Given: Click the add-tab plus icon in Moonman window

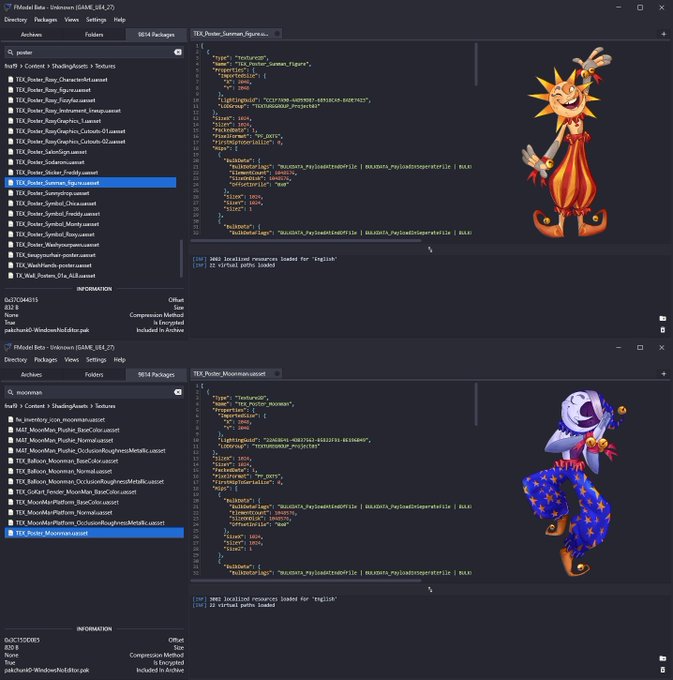Looking at the screenshot, I should pos(663,374).
